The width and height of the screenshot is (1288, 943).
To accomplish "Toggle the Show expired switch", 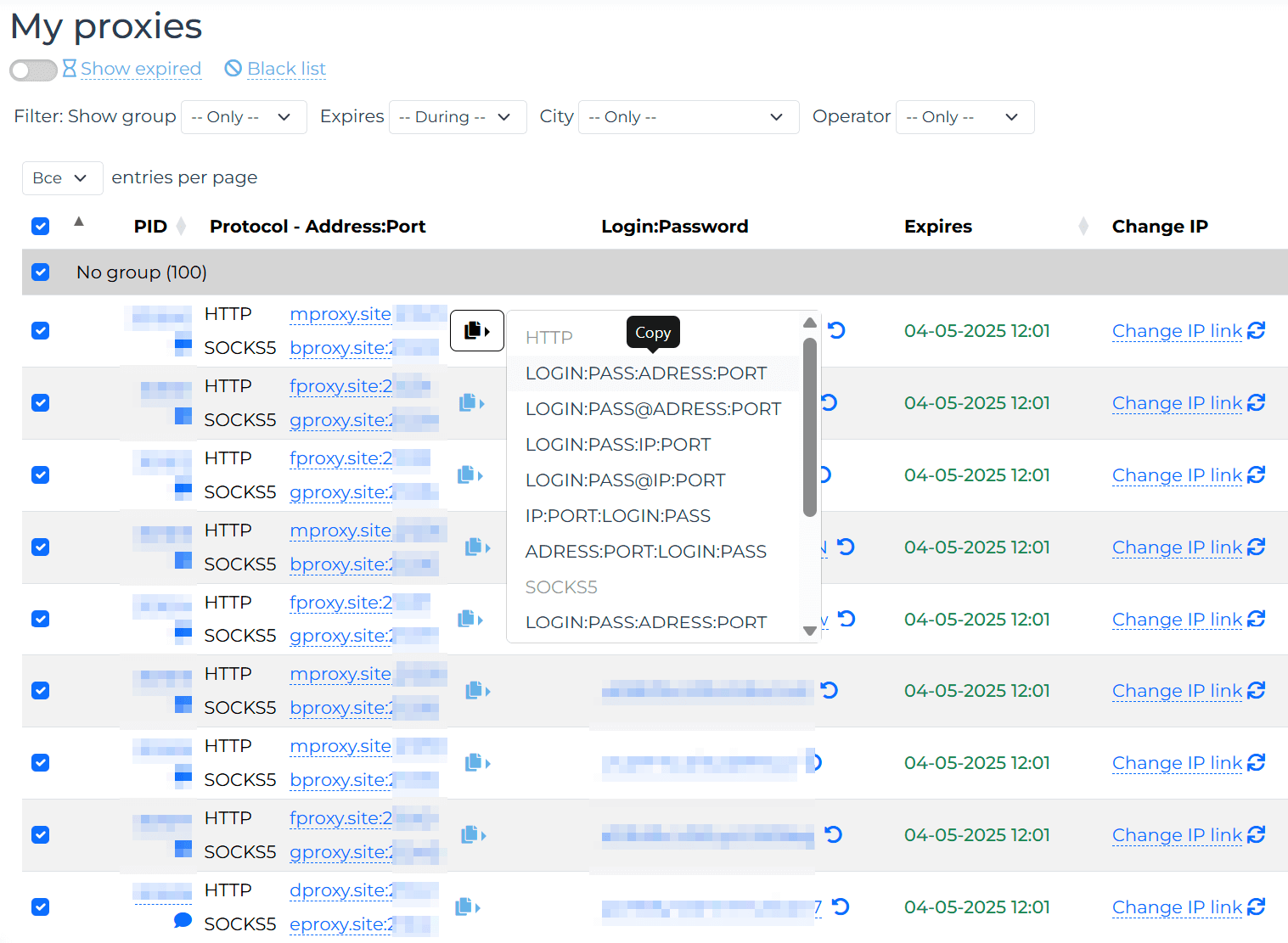I will (33, 70).
